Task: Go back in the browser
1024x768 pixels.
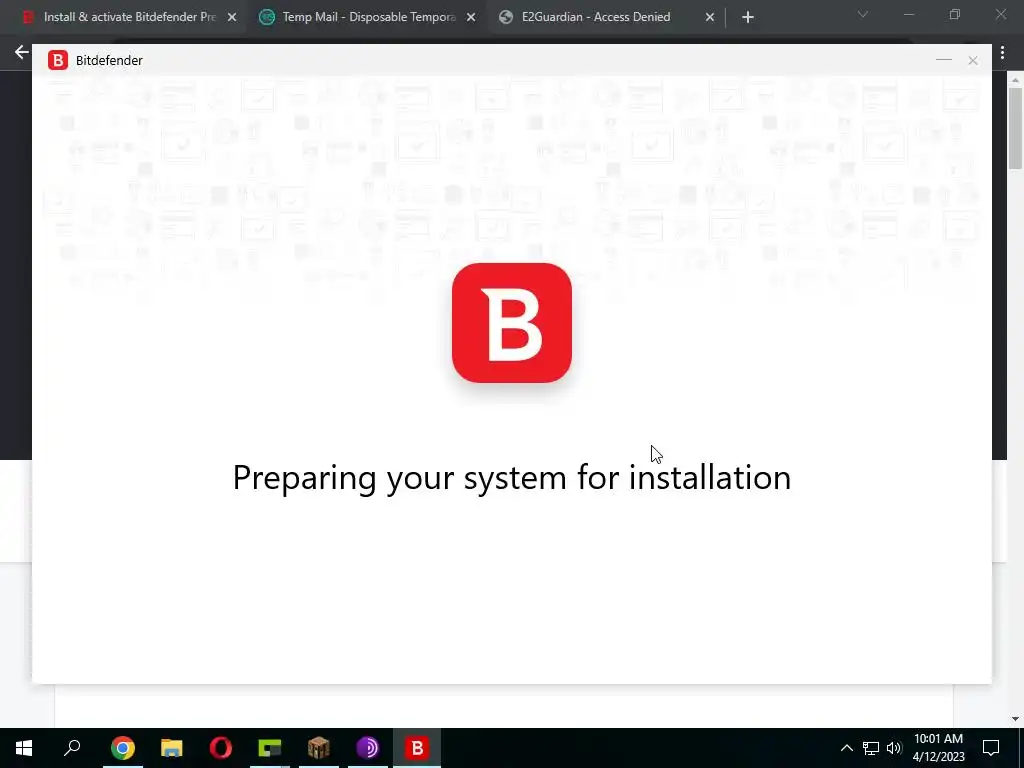Action: point(22,52)
